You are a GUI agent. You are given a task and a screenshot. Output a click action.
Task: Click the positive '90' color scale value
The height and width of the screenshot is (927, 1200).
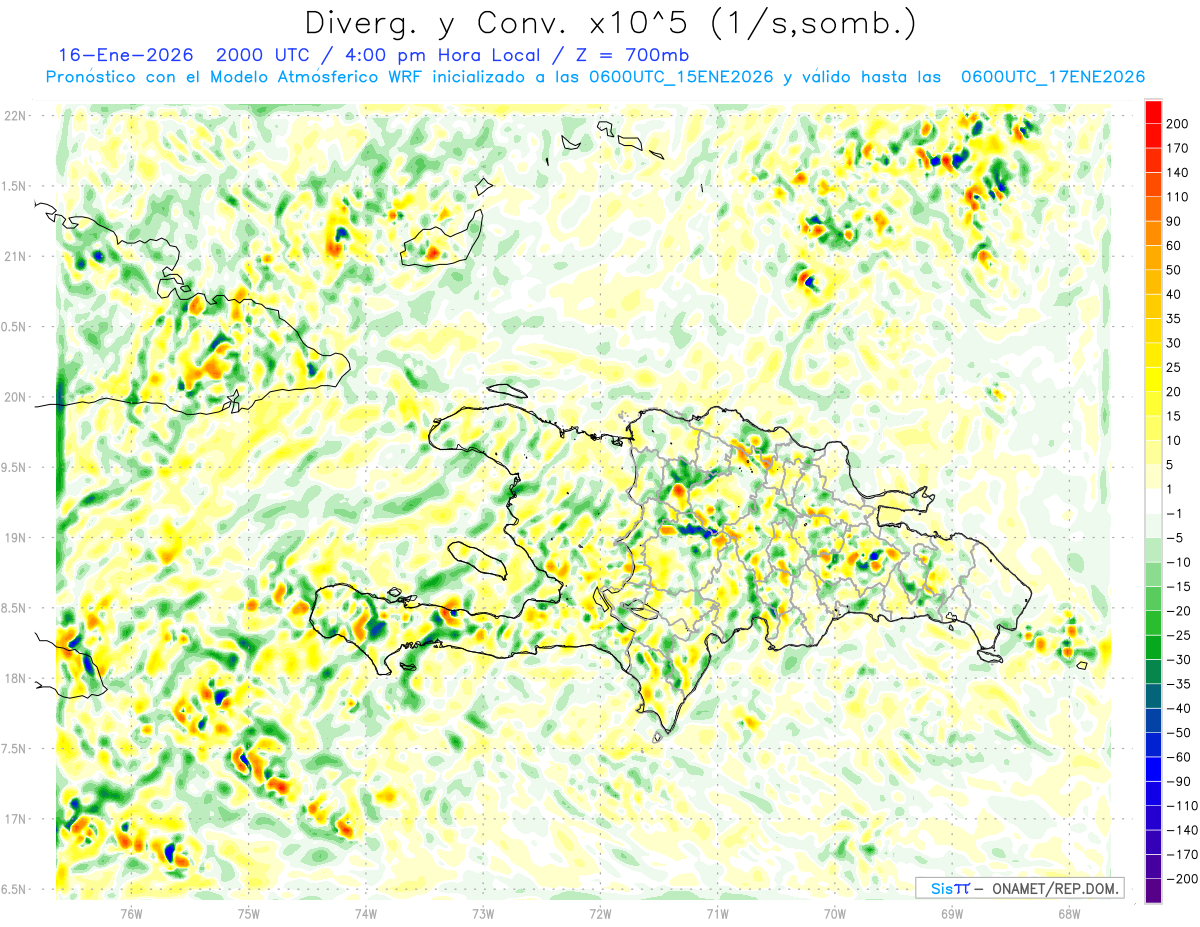pyautogui.click(x=1175, y=221)
